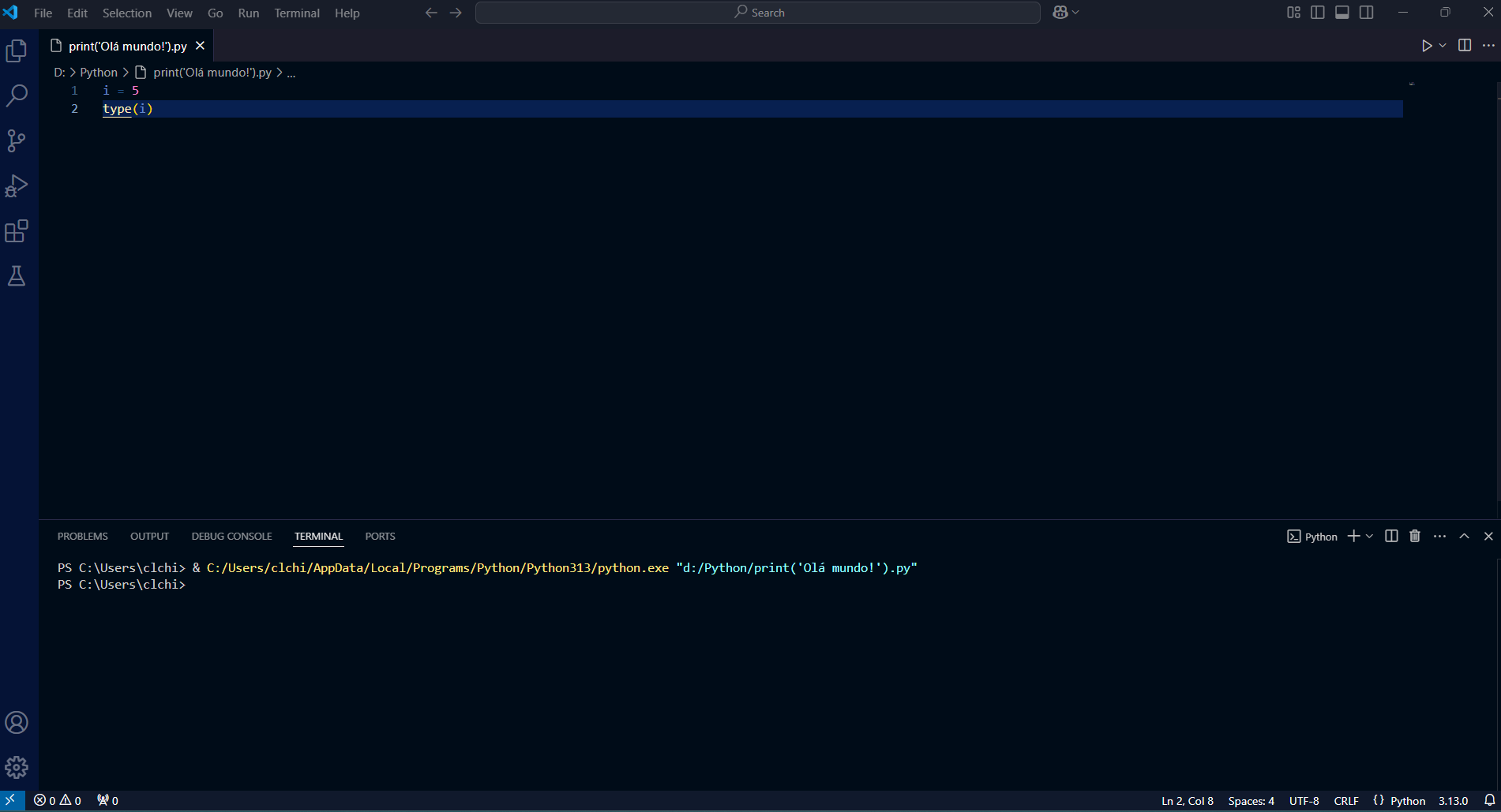This screenshot has width=1501, height=812.
Task: Expand the D: breadcrumb segment
Action: pos(59,73)
